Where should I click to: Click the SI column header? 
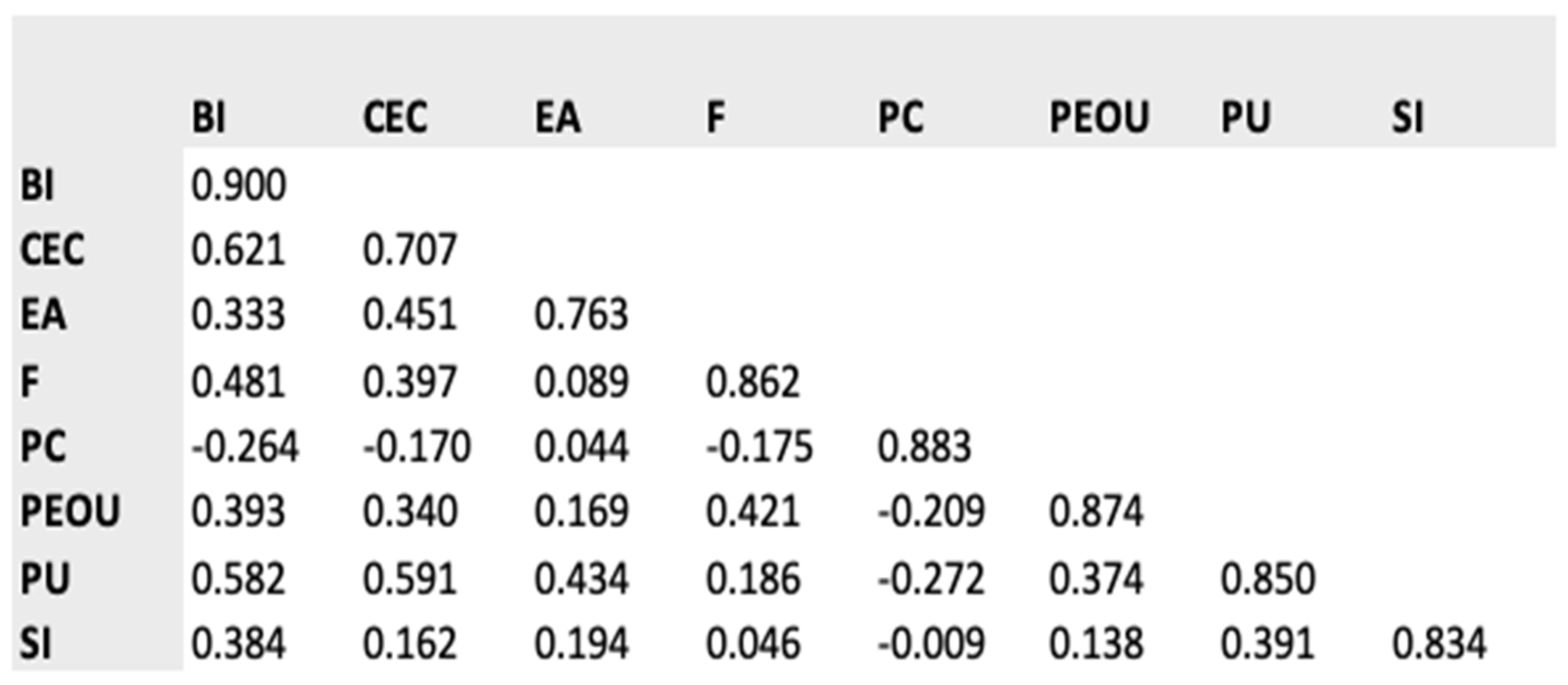(1407, 117)
